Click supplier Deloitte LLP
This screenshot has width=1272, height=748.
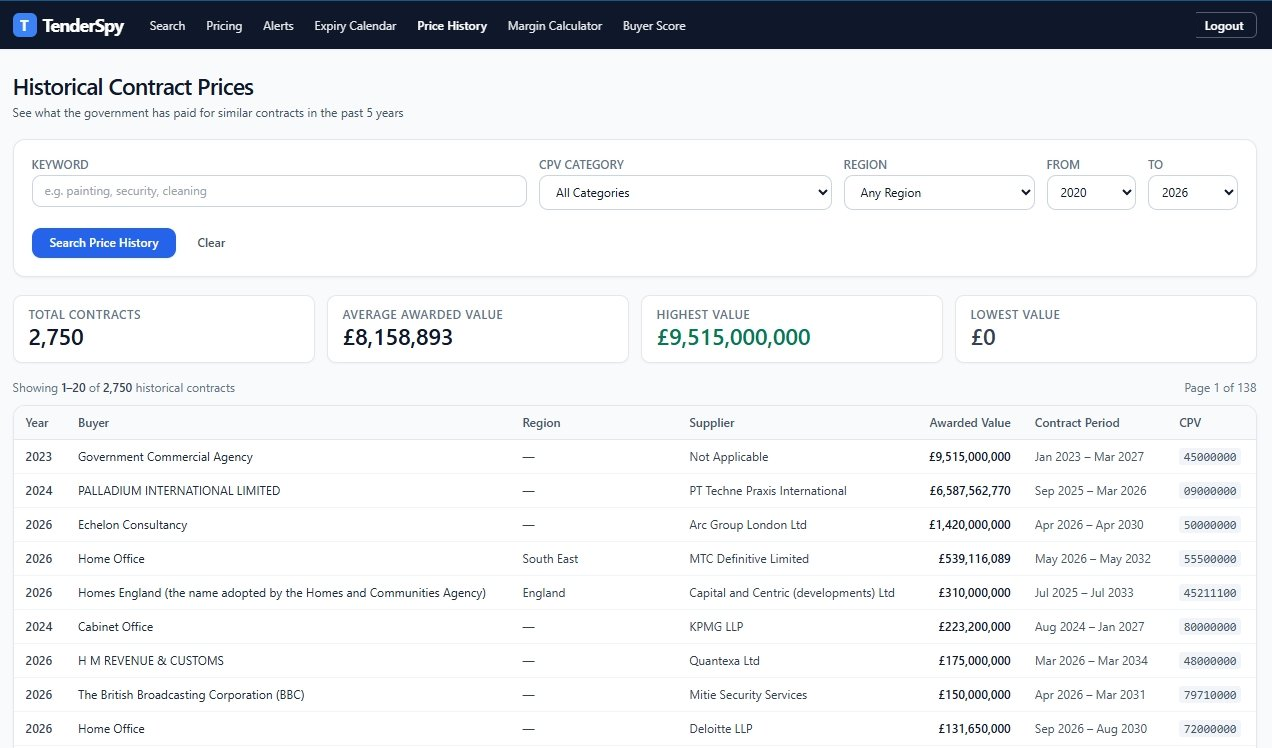(x=720, y=729)
